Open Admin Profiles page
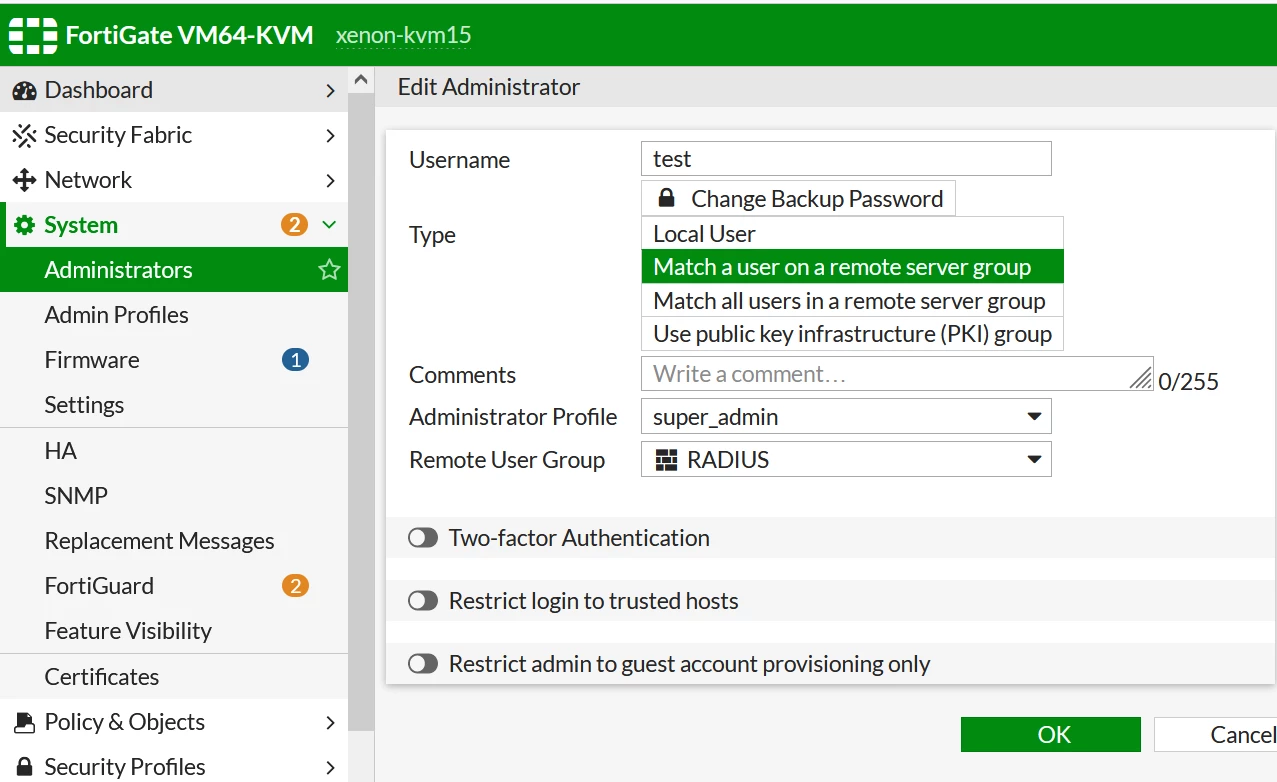The width and height of the screenshot is (1277, 782). (x=174, y=315)
